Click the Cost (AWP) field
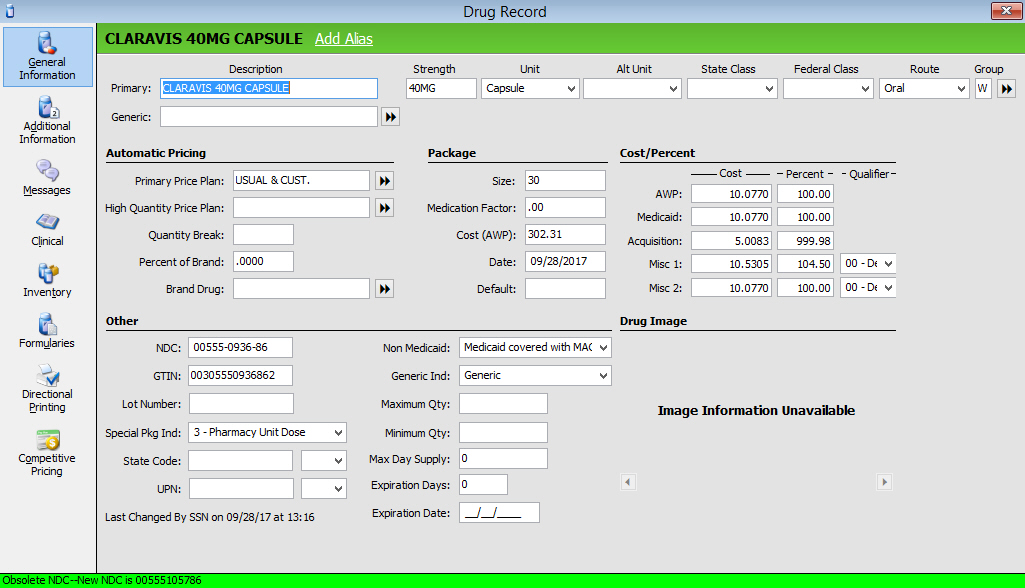1025x588 pixels. (x=565, y=234)
